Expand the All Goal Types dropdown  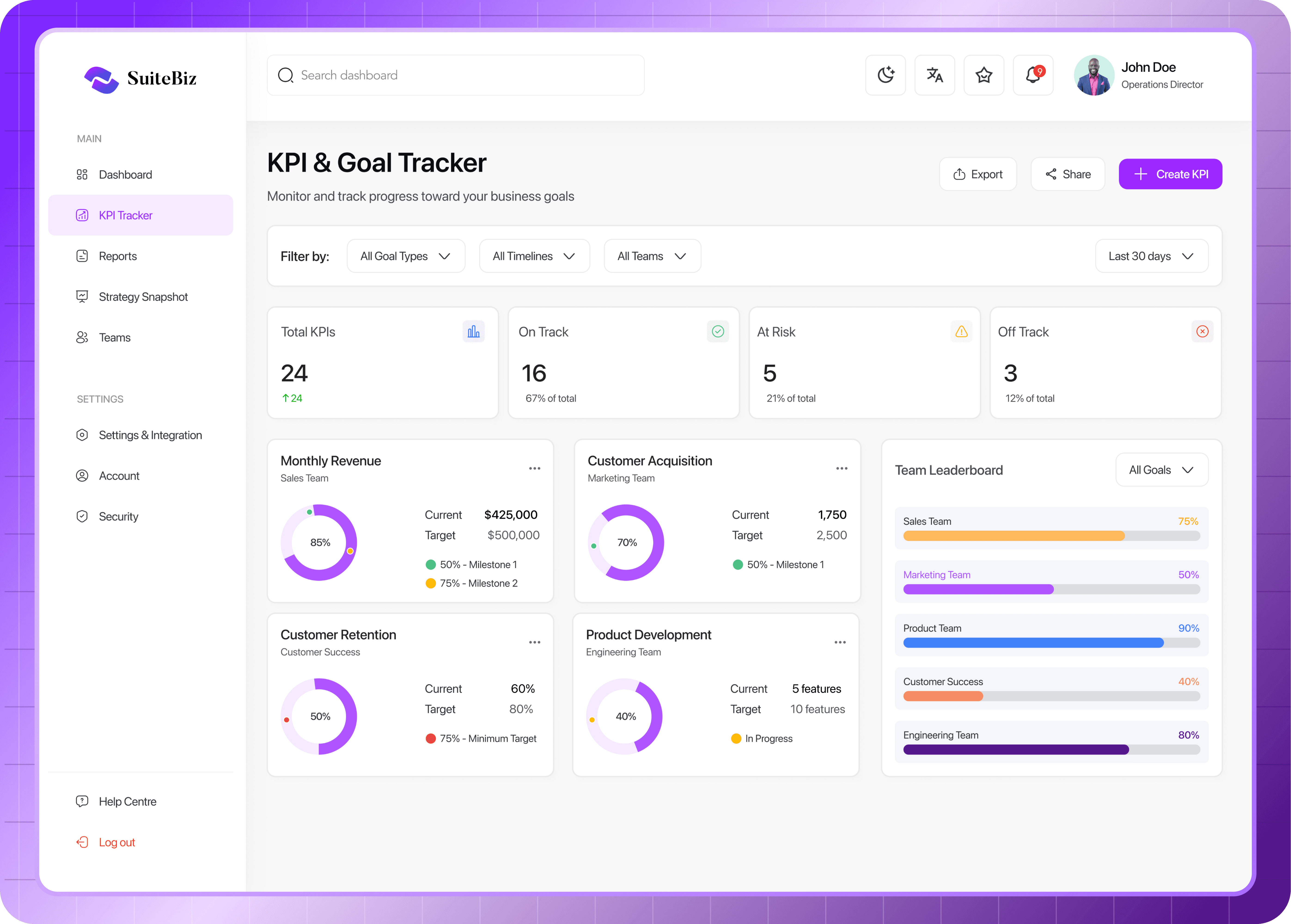click(x=406, y=256)
